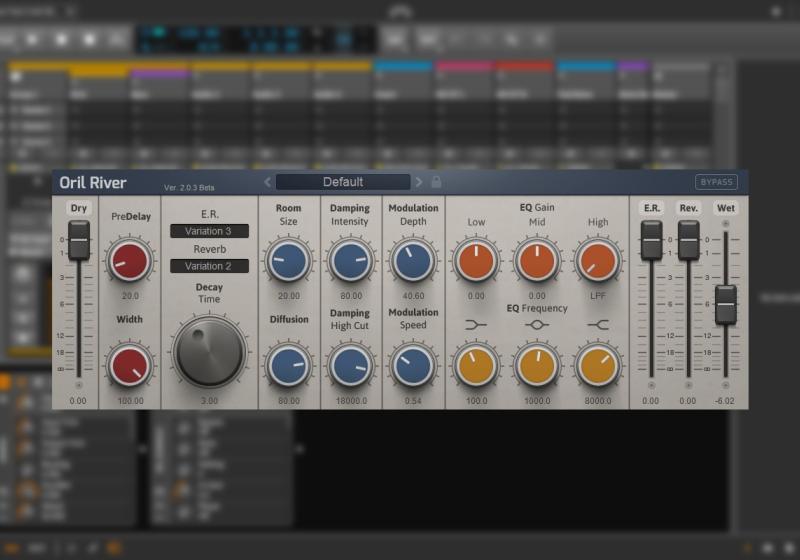The height and width of the screenshot is (560, 800).
Task: Open the E.R. Variation 3 dropdown
Action: [x=209, y=231]
